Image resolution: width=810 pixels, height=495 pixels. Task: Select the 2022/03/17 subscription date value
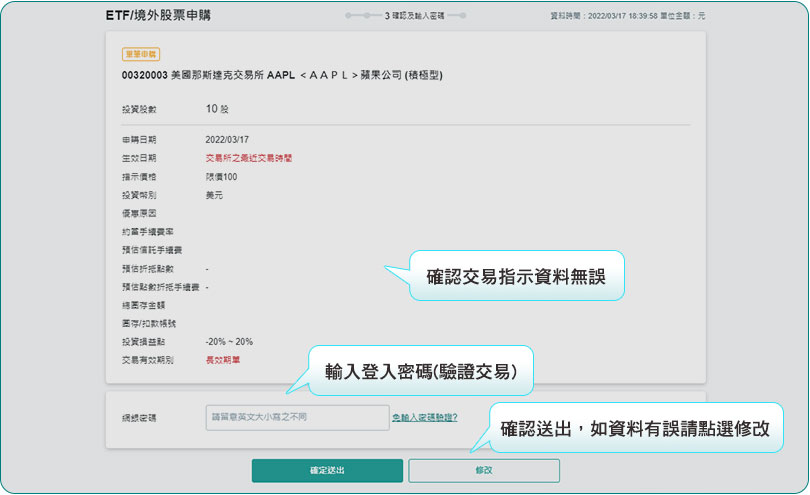click(x=227, y=140)
